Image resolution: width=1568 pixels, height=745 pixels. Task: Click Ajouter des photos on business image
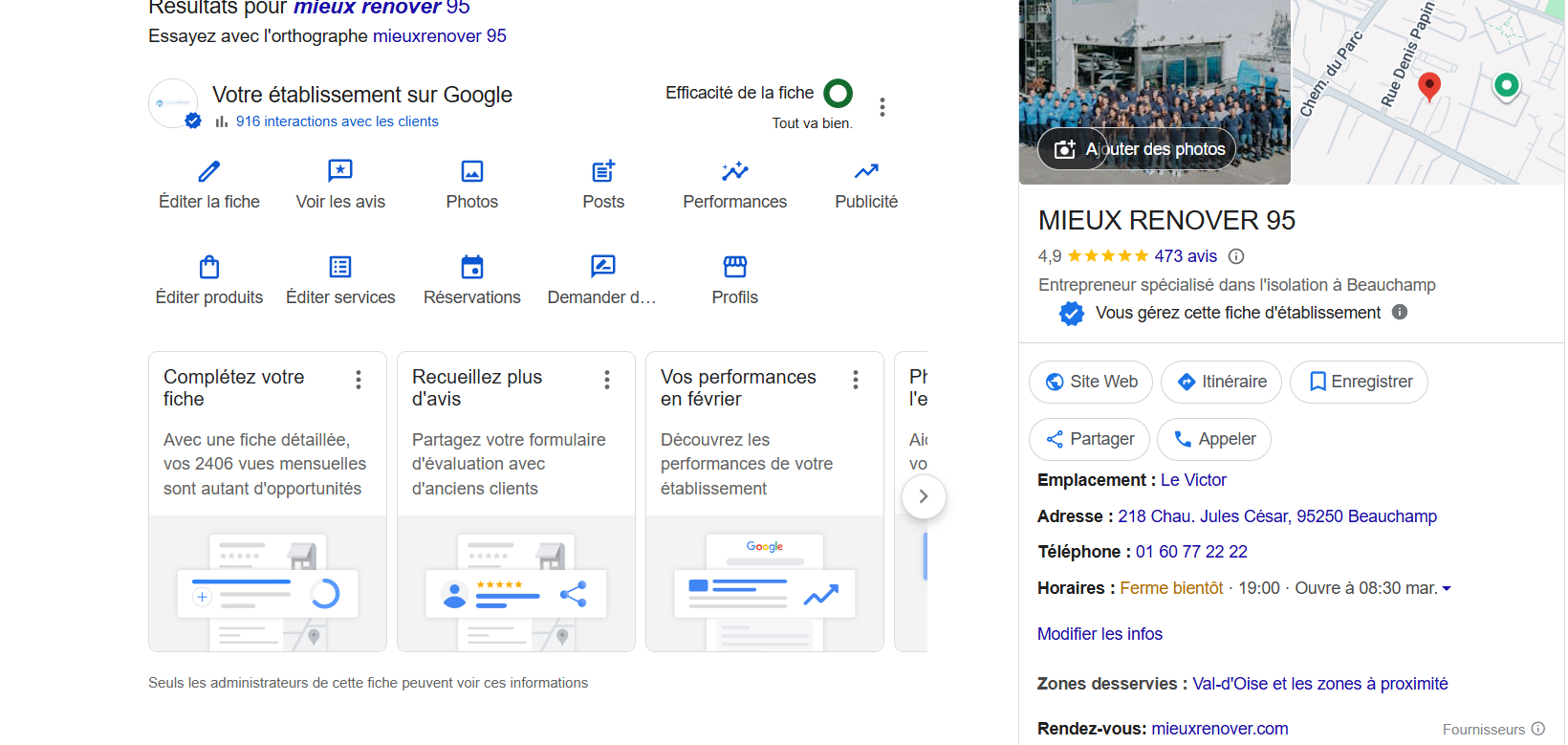click(1140, 149)
